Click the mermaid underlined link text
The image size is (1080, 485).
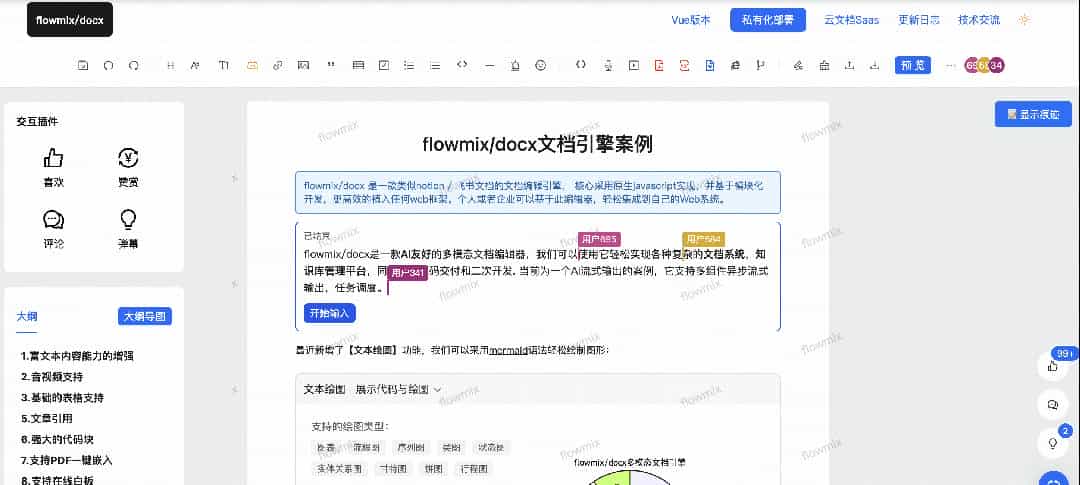click(x=508, y=350)
